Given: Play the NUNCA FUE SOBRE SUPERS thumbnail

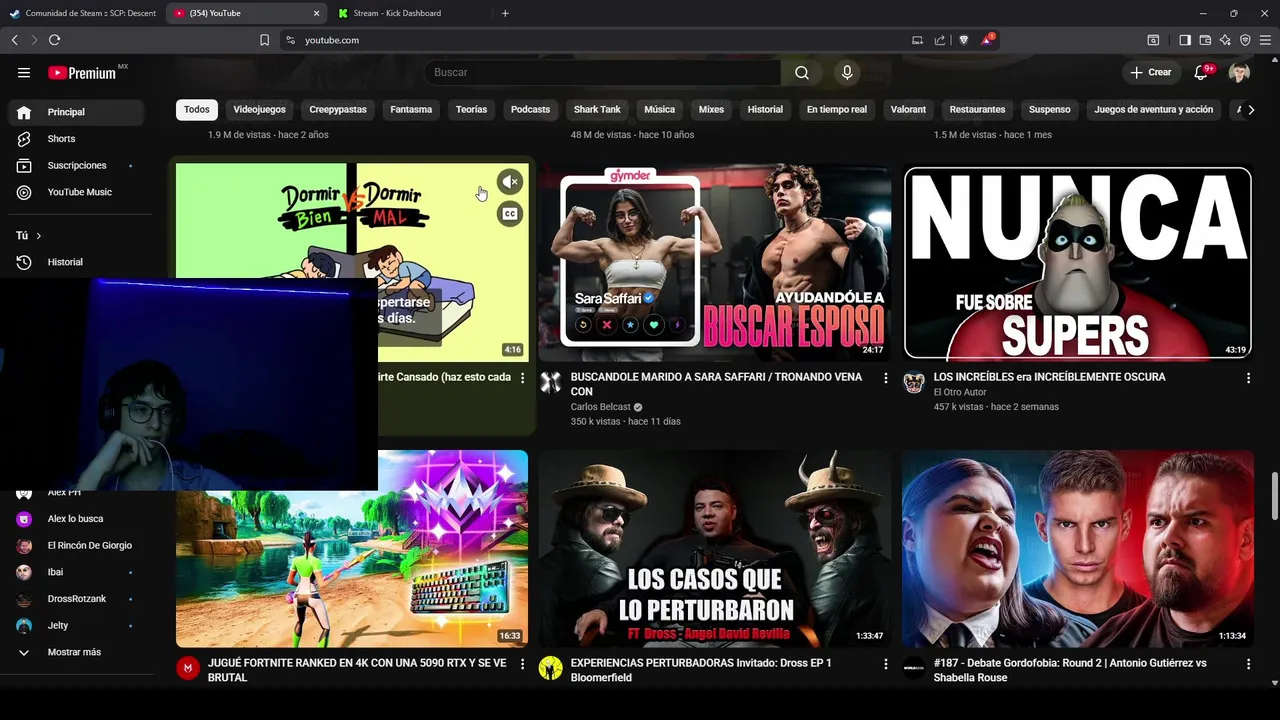Looking at the screenshot, I should pyautogui.click(x=1078, y=262).
